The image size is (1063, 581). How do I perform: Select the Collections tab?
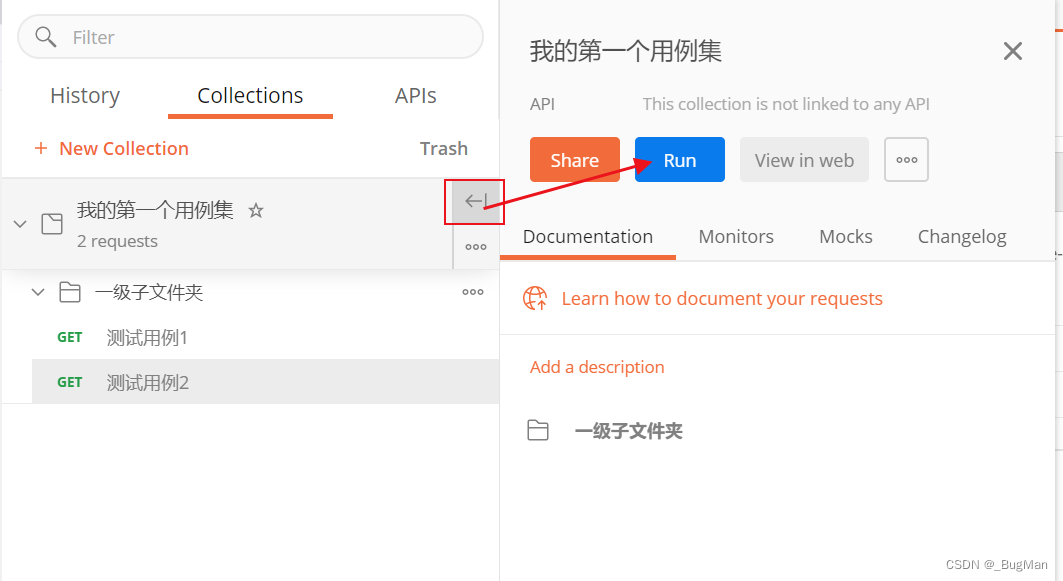click(x=250, y=96)
